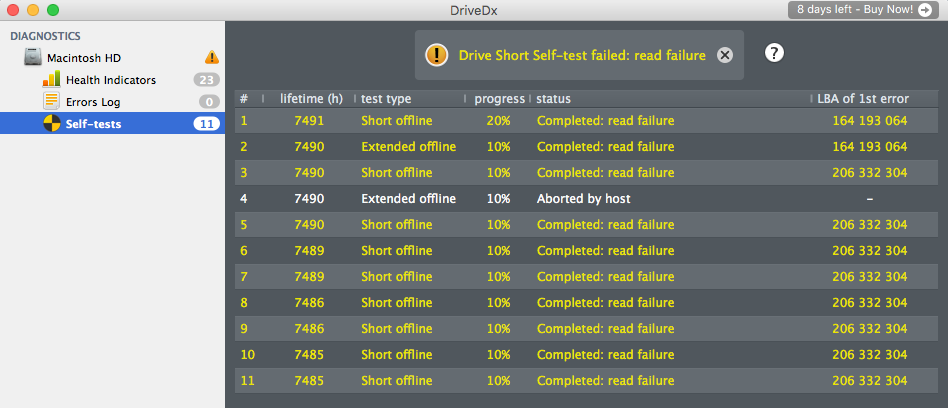The width and height of the screenshot is (948, 408).
Task: Select the Health Indicators item in the sidebar
Action: (110, 80)
